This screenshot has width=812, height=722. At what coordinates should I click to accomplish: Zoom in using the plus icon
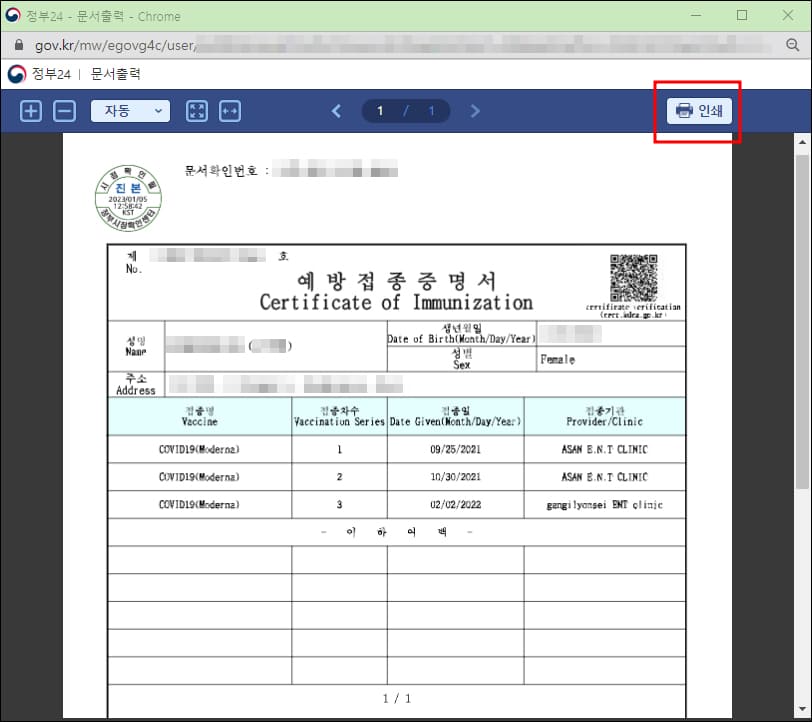(x=30, y=110)
